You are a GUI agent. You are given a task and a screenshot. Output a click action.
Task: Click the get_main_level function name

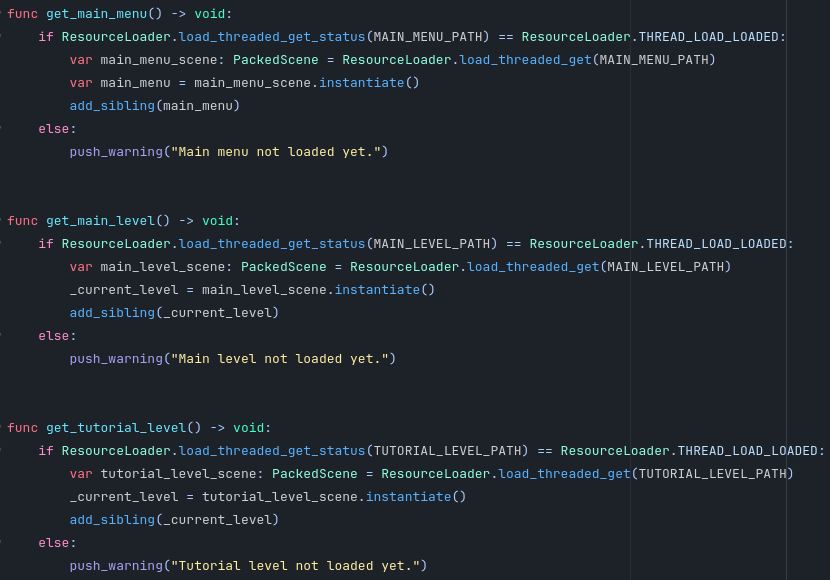tap(101, 221)
